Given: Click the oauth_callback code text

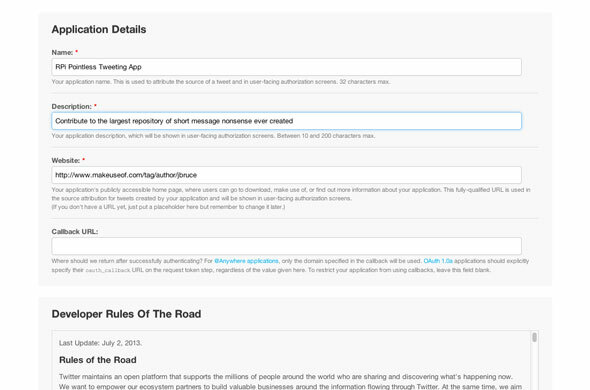Looking at the screenshot, I should [x=108, y=270].
